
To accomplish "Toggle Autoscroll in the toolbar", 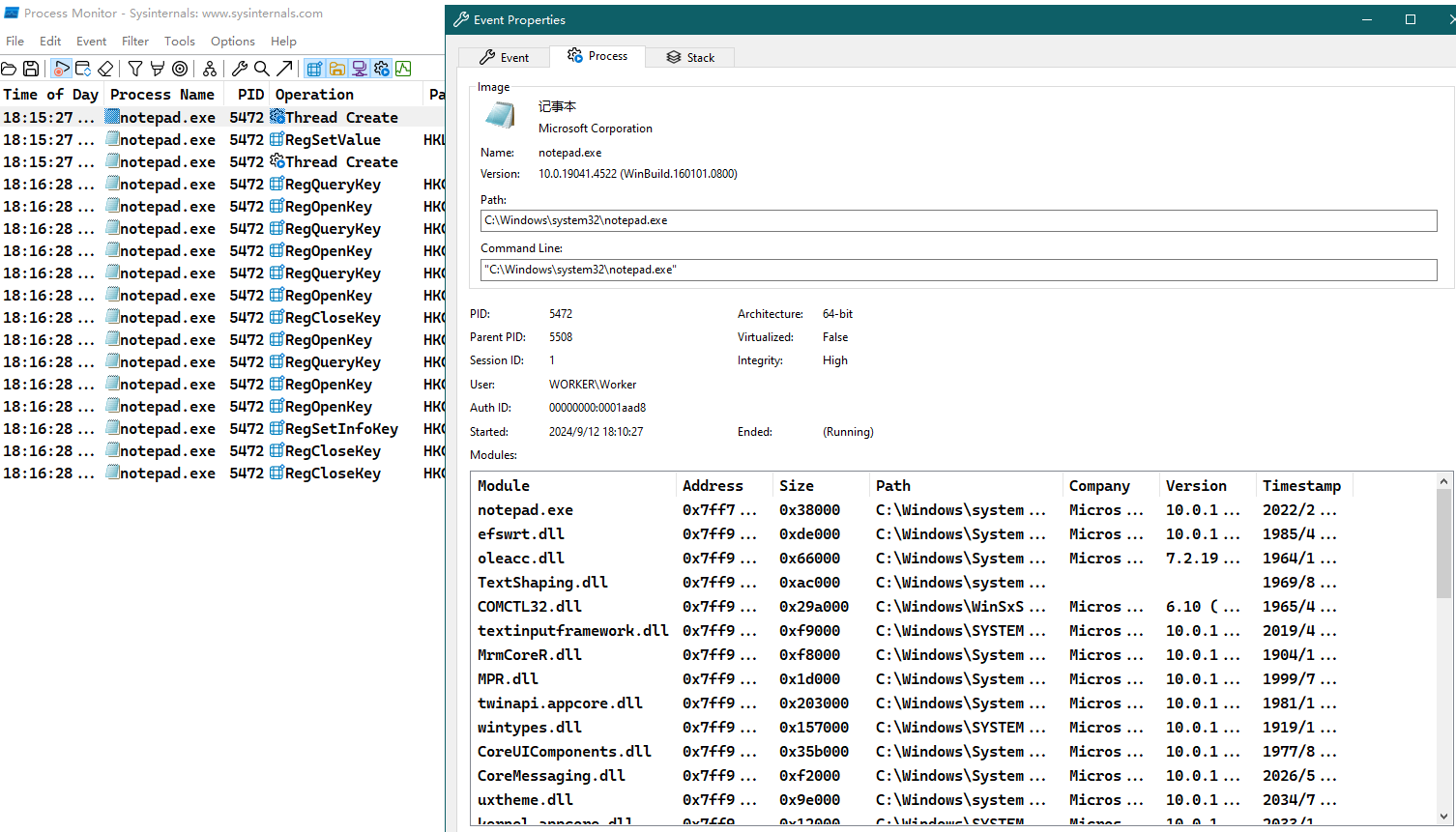I will click(83, 69).
